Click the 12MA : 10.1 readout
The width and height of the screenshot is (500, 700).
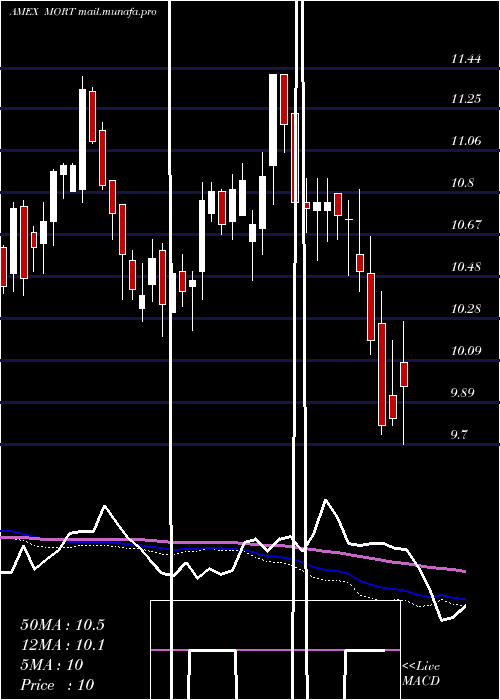coord(62,645)
